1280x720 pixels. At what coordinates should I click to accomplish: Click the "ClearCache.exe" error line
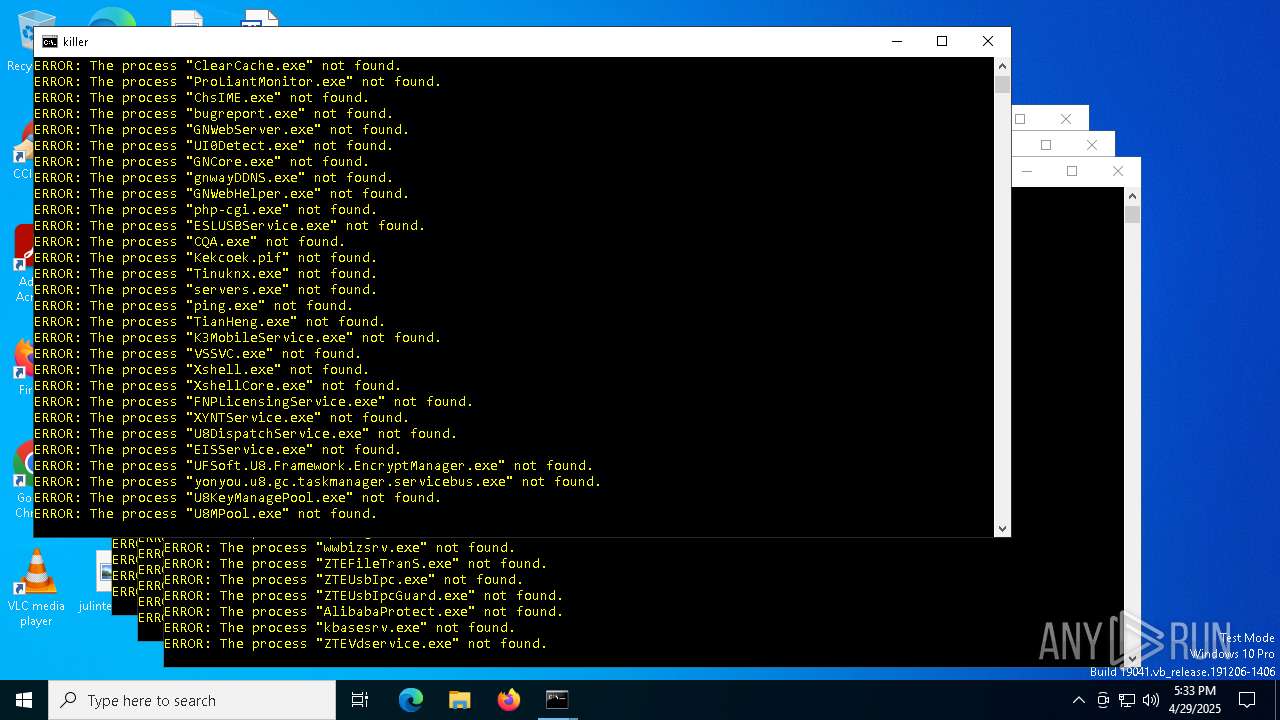pos(217,65)
